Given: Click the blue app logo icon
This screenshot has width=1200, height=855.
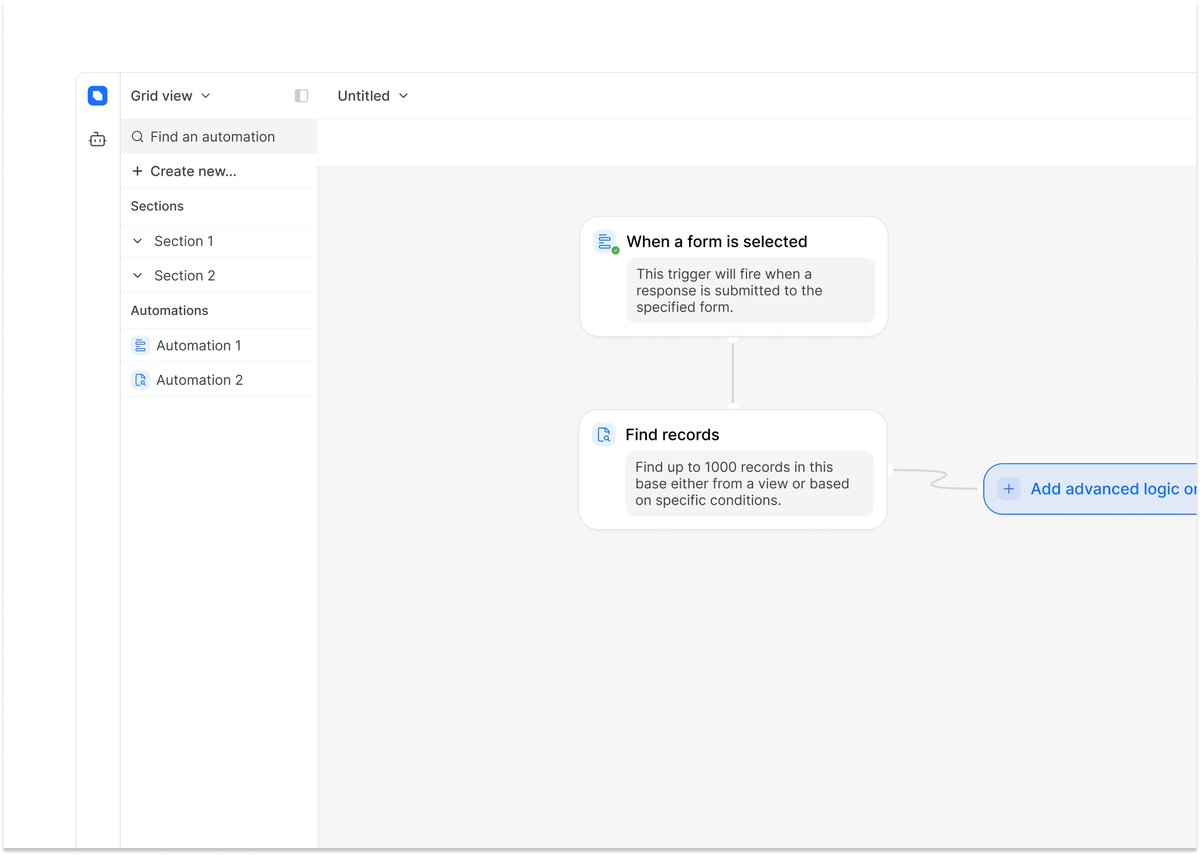Looking at the screenshot, I should point(97,96).
